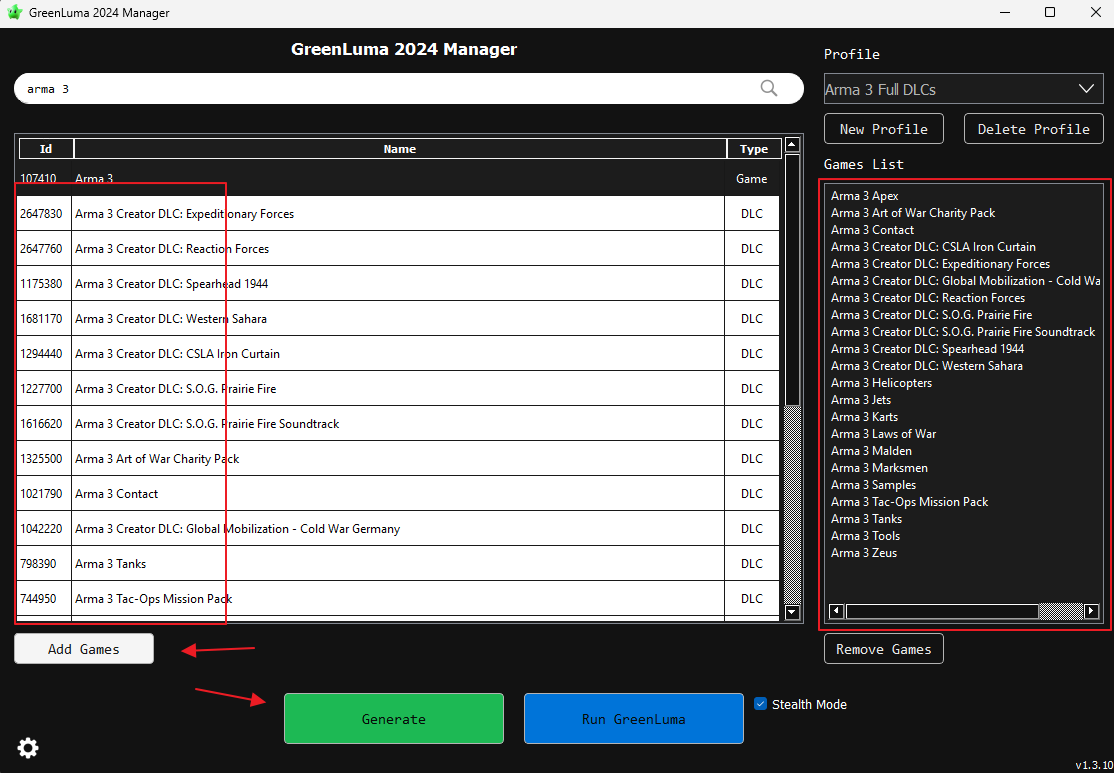Click the green Generate button
Screen dimensions: 1114x773
[x=393, y=719]
